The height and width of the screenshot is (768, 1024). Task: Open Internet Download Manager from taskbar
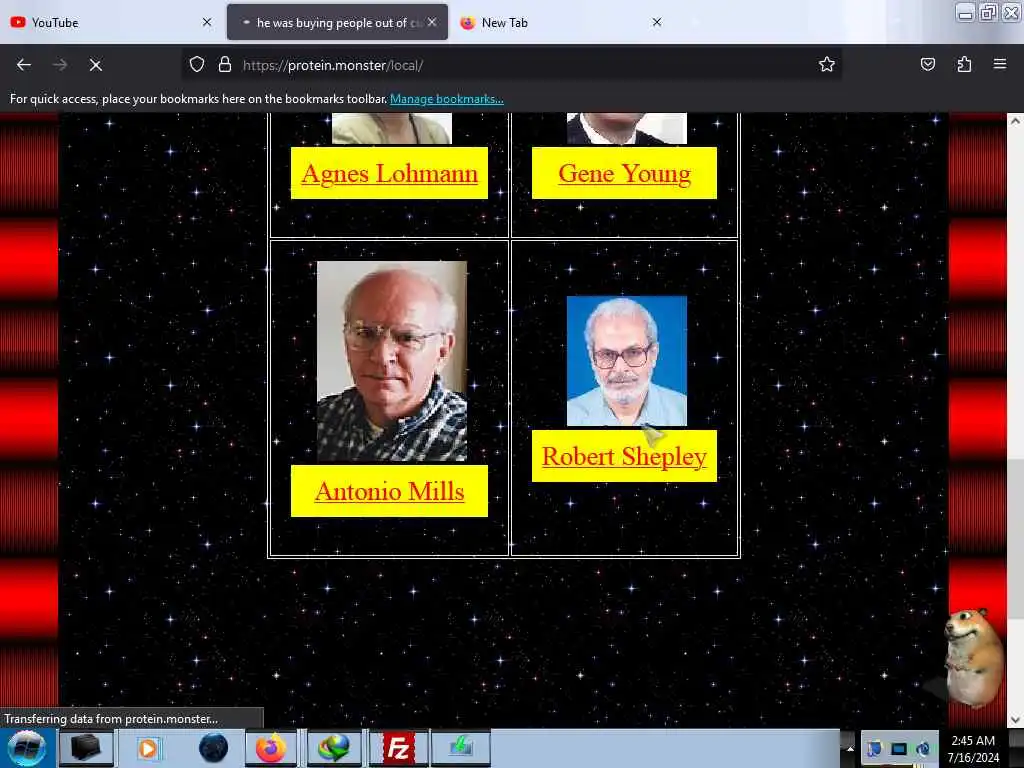(333, 748)
